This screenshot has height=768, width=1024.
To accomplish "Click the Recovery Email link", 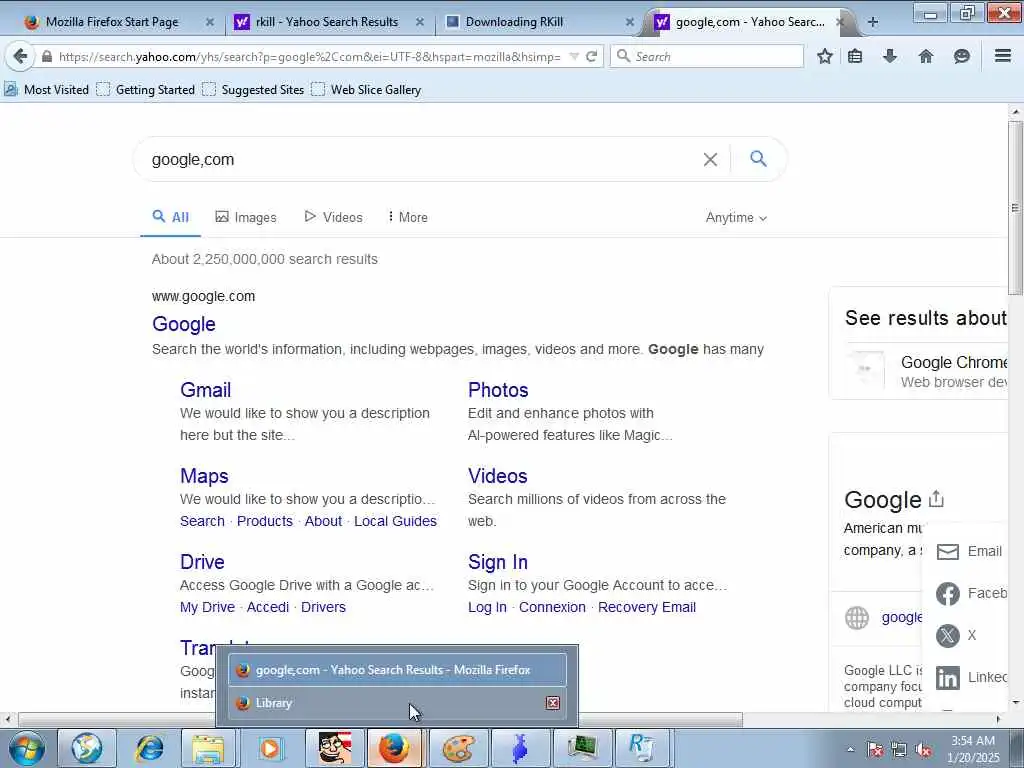I will point(647,607).
